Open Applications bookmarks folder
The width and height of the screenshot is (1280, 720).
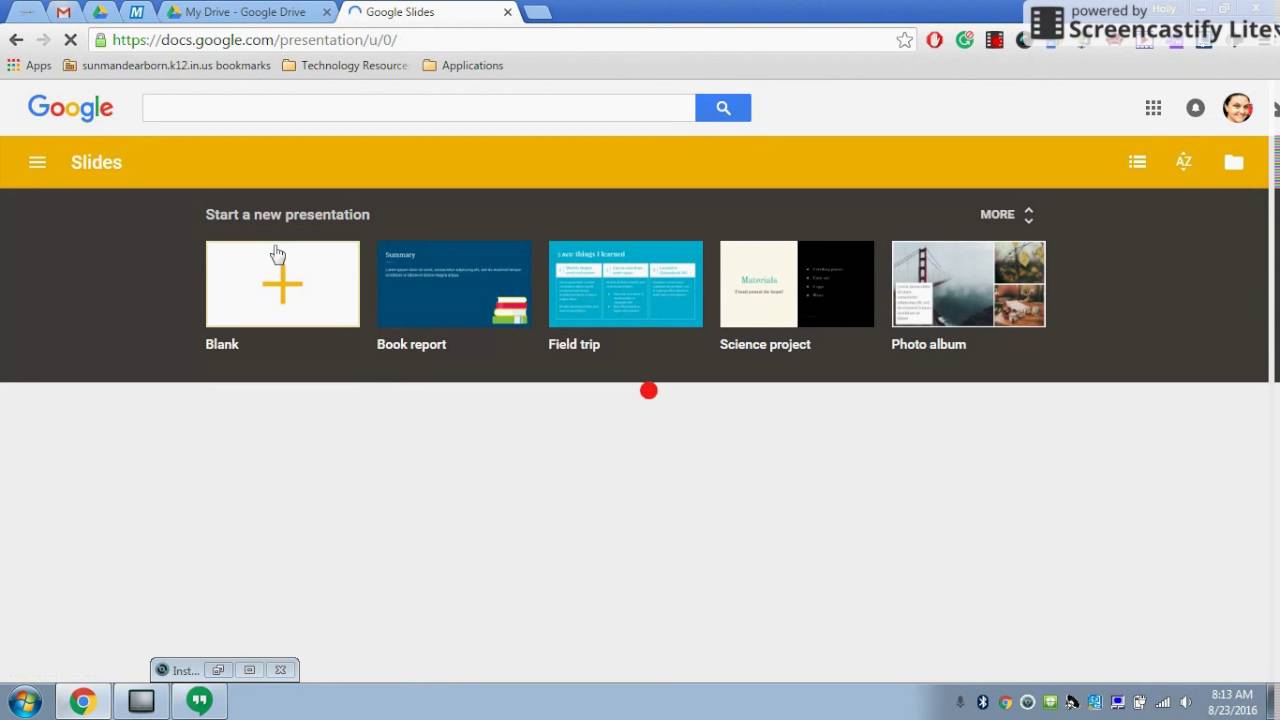coord(462,65)
